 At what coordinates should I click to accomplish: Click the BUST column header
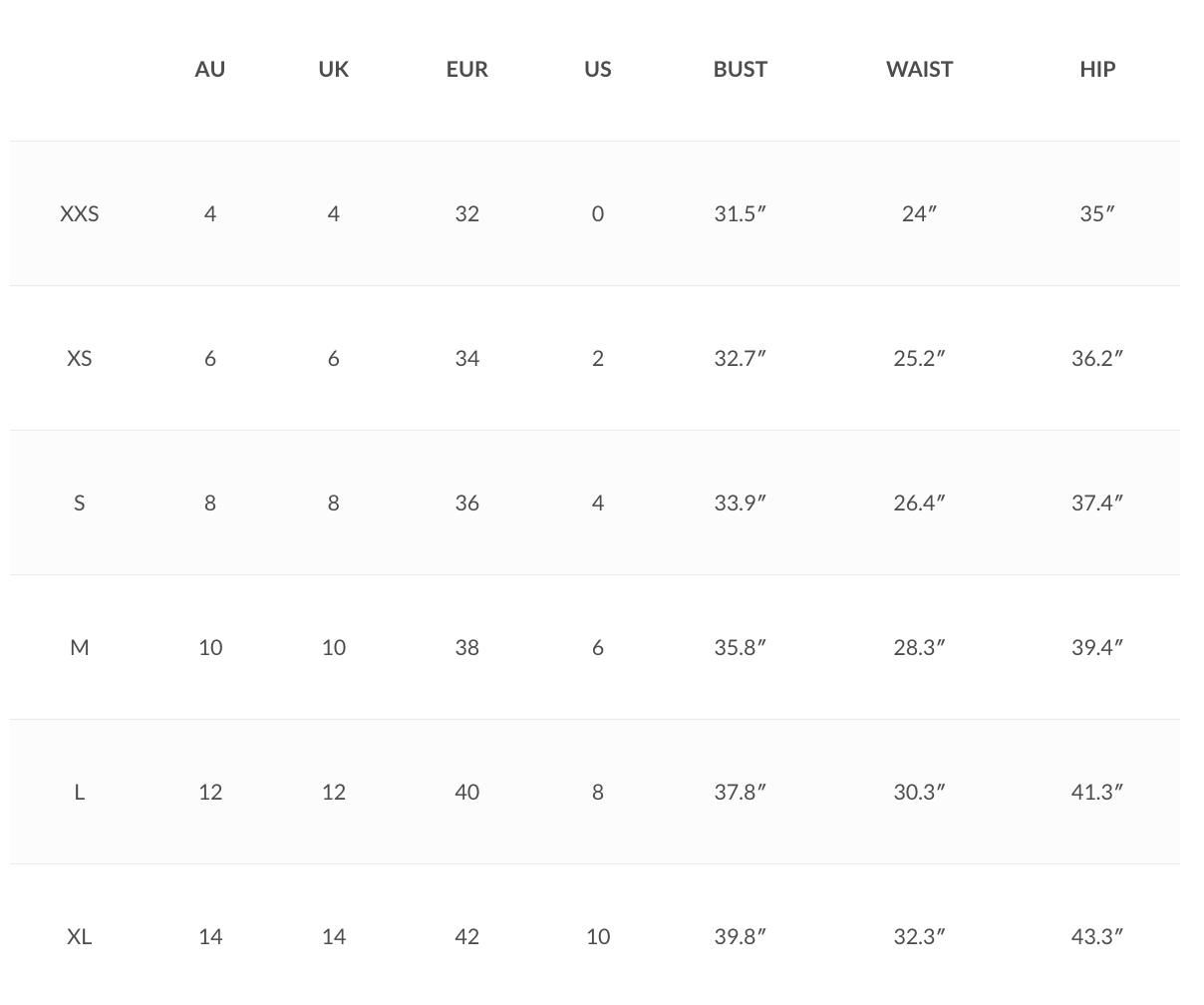(x=740, y=69)
